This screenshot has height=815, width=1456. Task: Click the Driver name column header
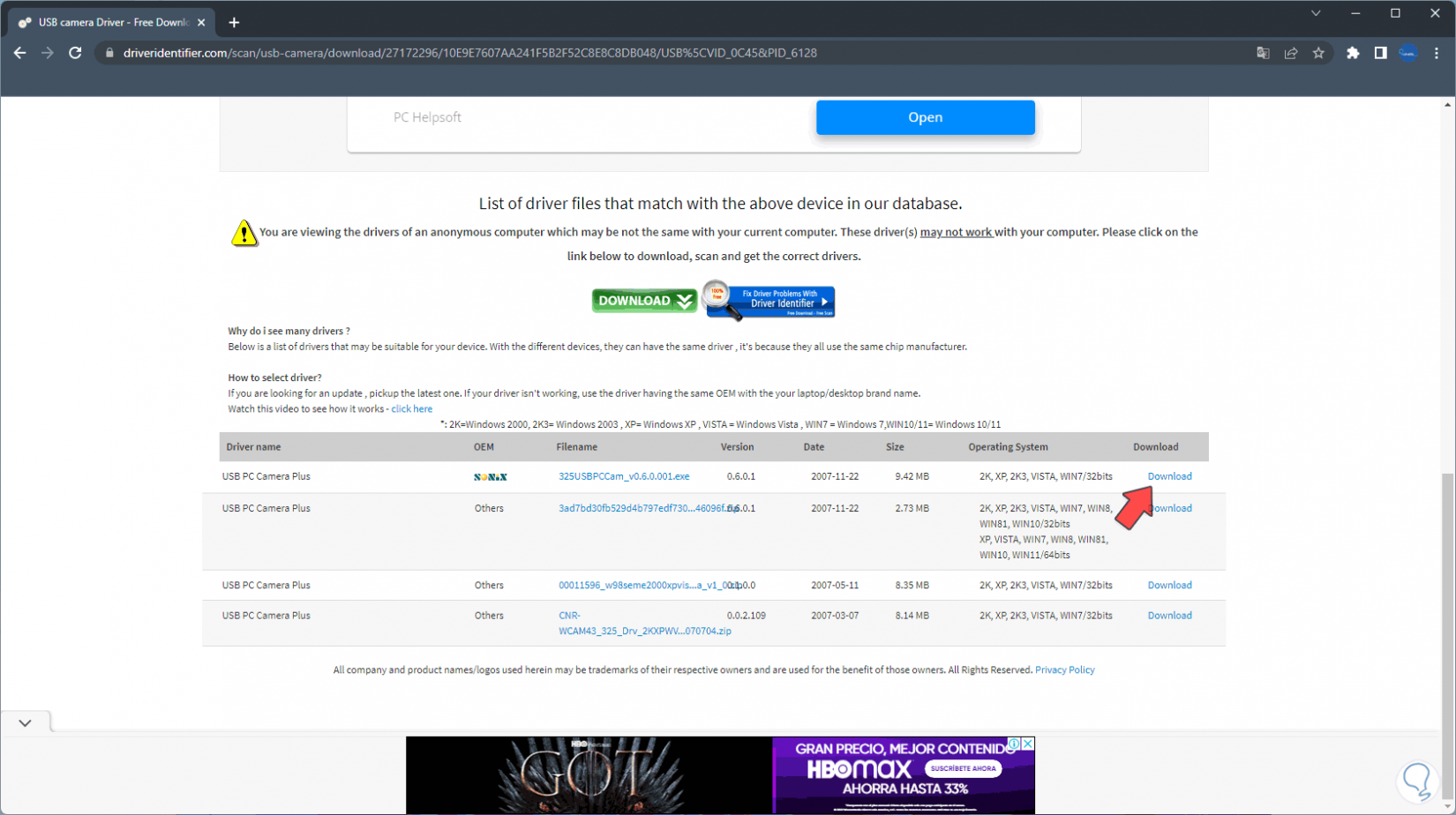click(x=253, y=447)
